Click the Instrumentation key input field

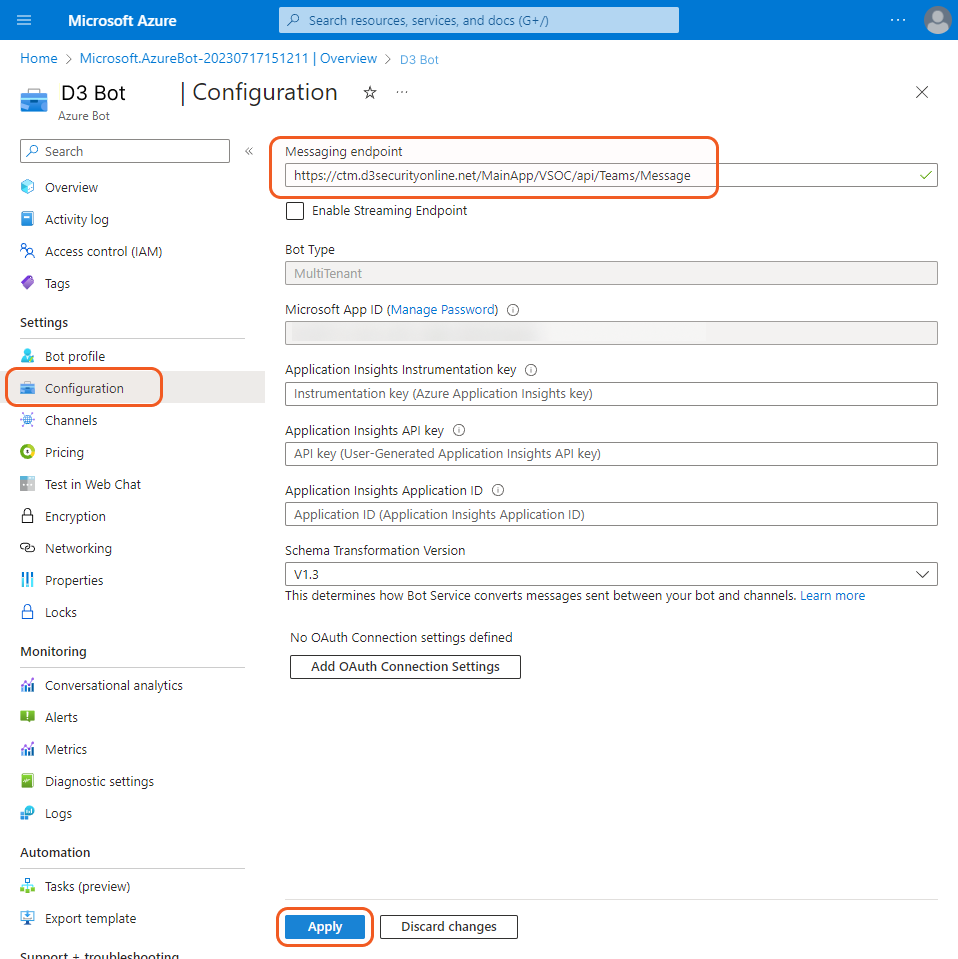point(611,394)
